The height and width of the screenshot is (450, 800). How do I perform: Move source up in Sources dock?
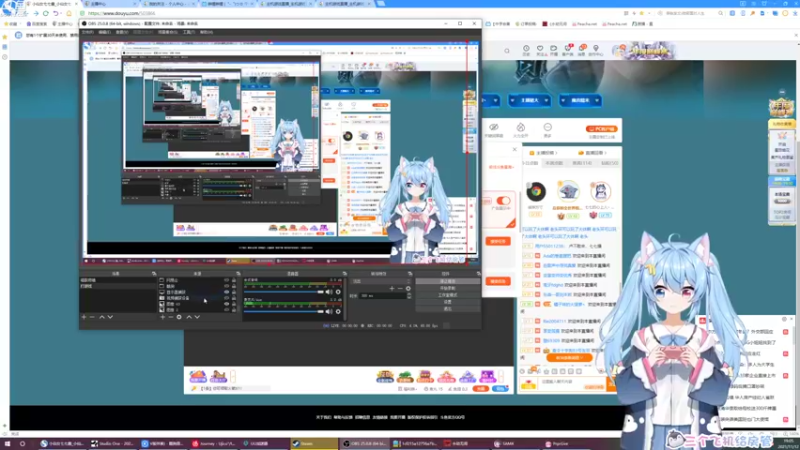(x=189, y=317)
